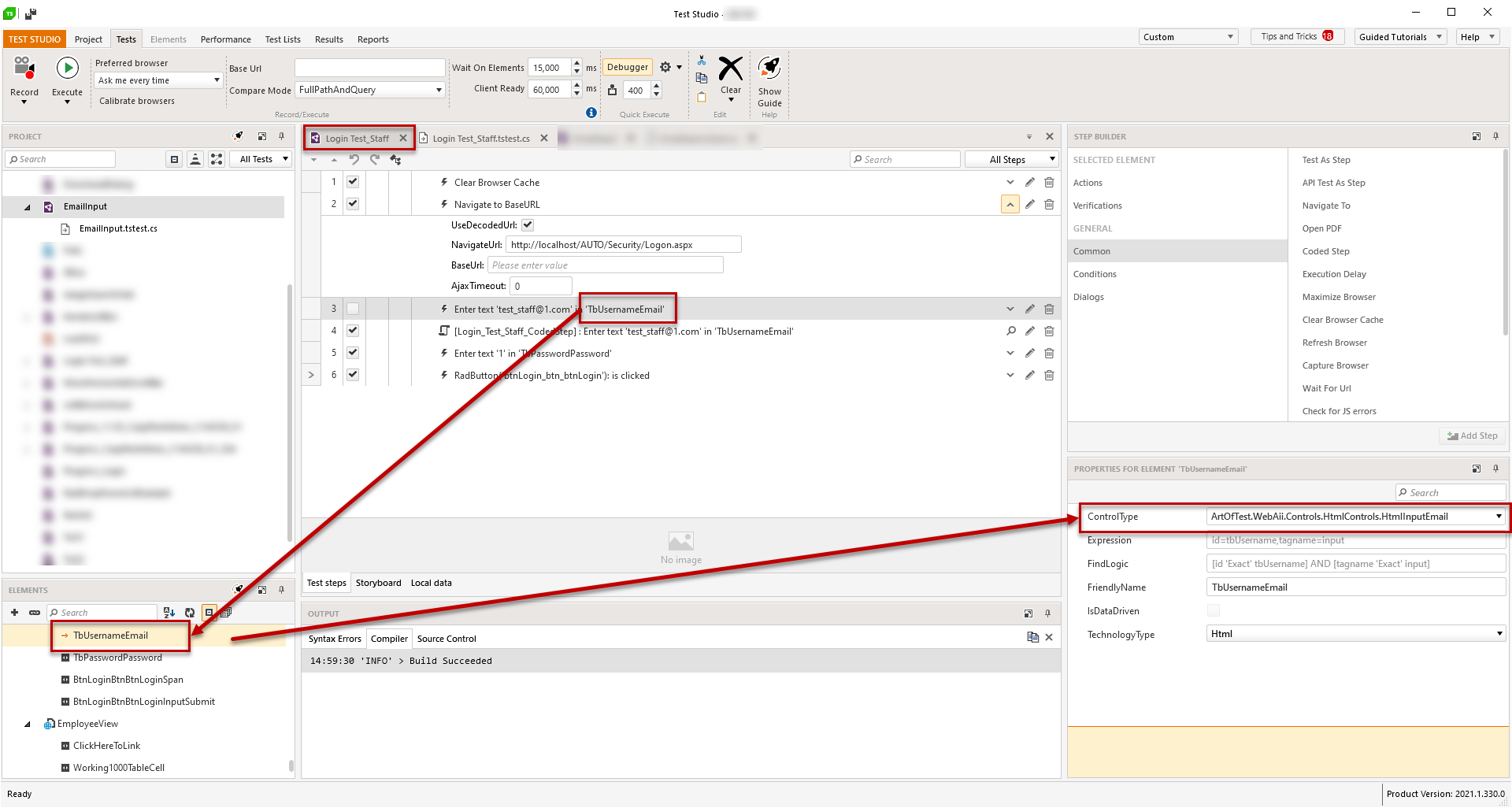Viewport: 1512px width, 808px height.
Task: Increase Wait On Elements value
Action: point(577,63)
